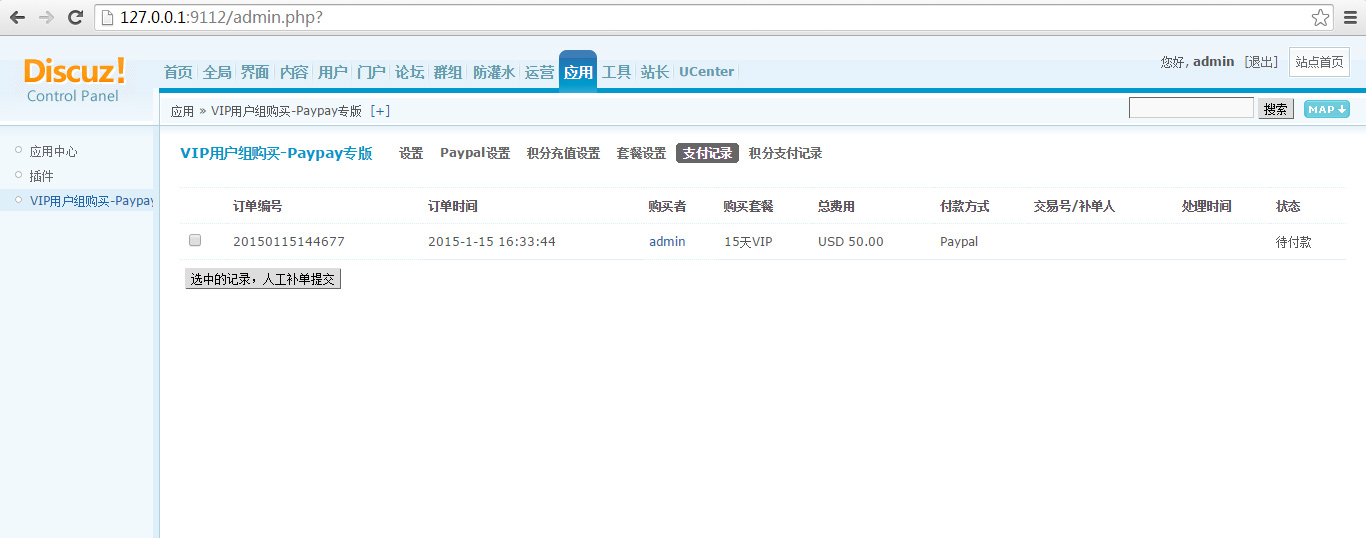Click the 退出 logout link
Viewport: 1366px width, 538px height.
(x=1261, y=62)
